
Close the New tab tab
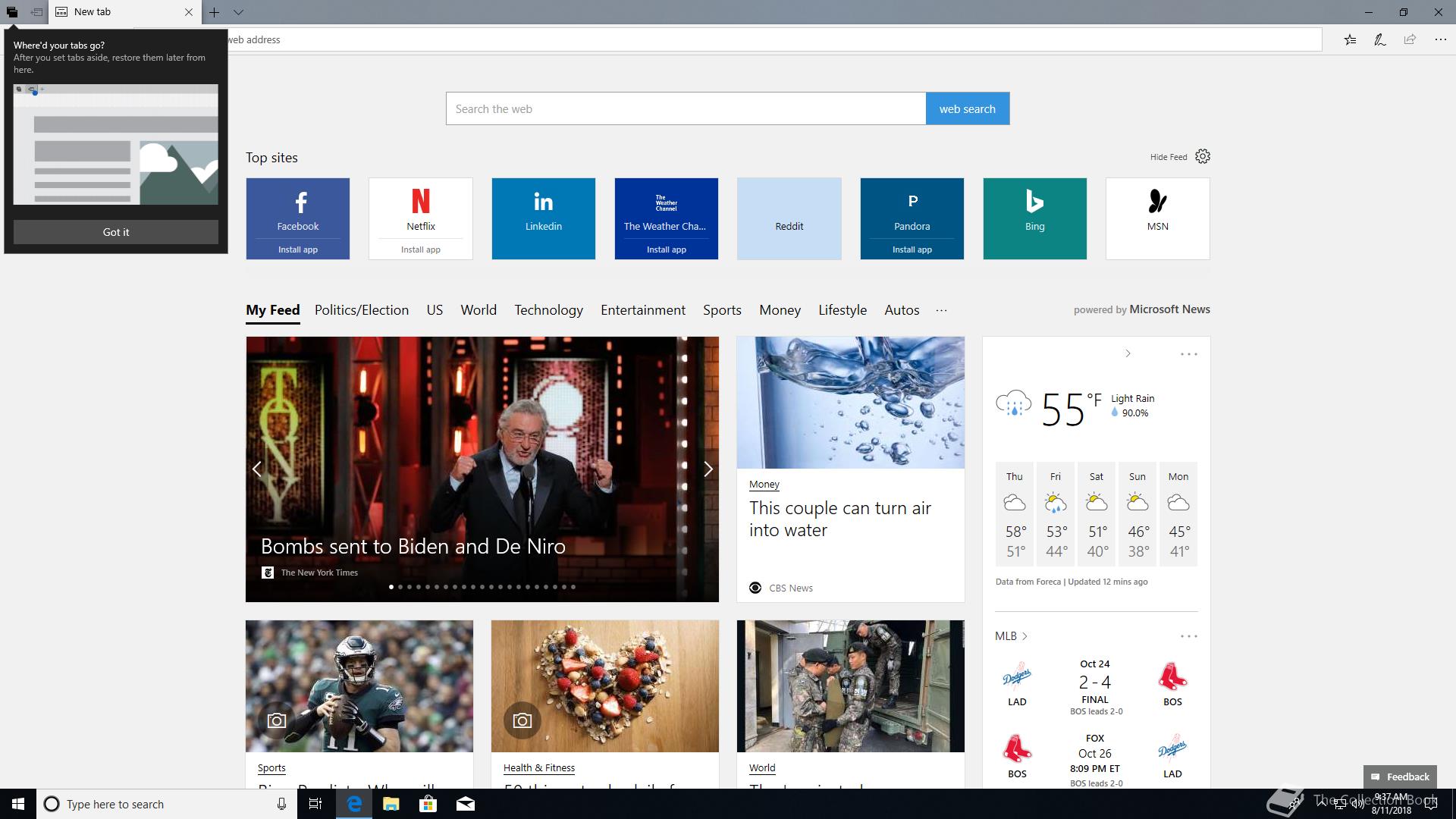(189, 12)
